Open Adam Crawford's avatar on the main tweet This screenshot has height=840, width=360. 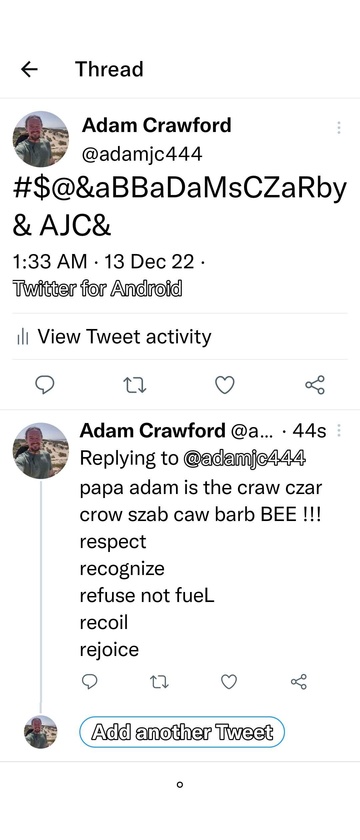pos(41,139)
